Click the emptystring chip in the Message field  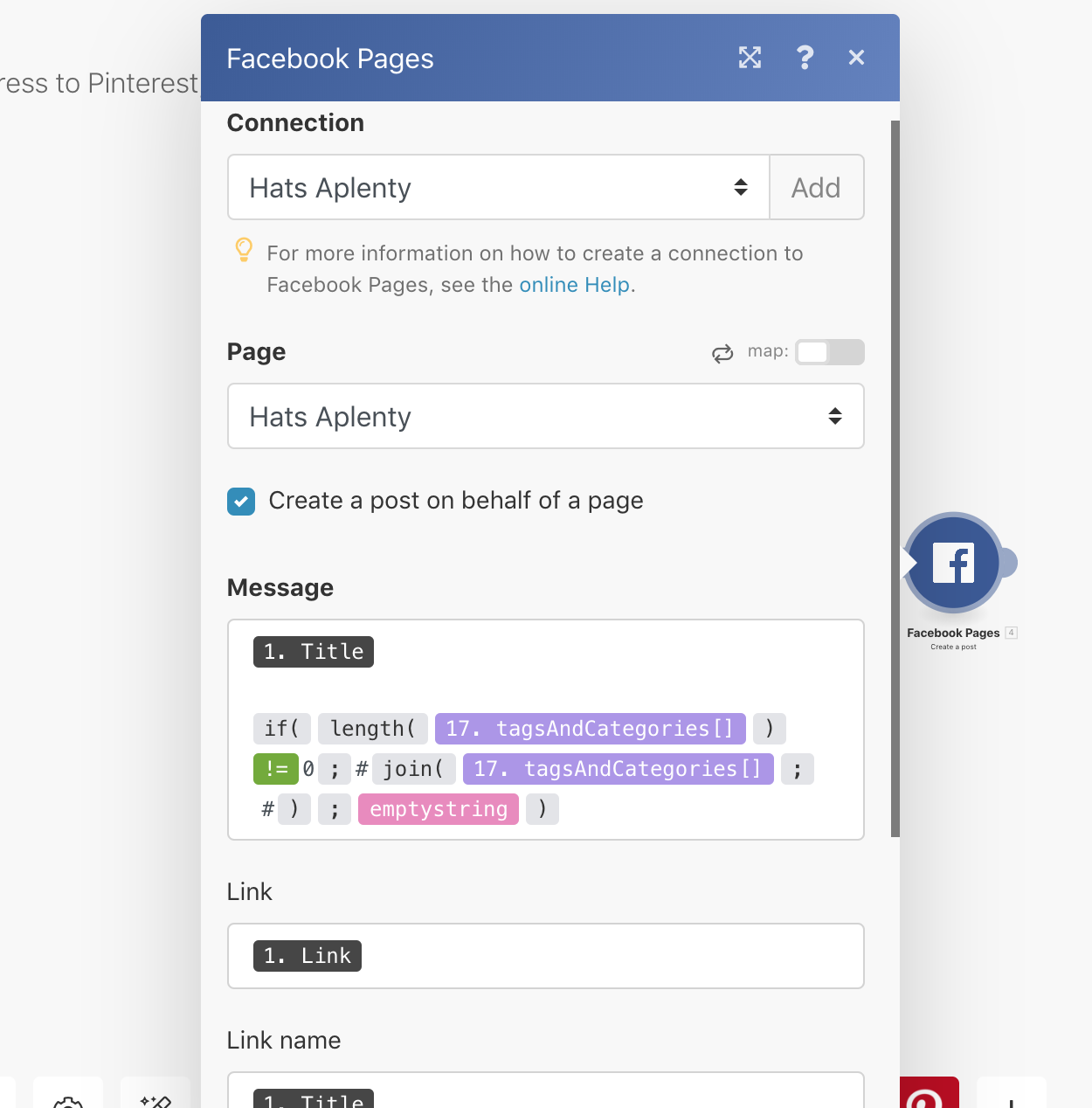(438, 808)
